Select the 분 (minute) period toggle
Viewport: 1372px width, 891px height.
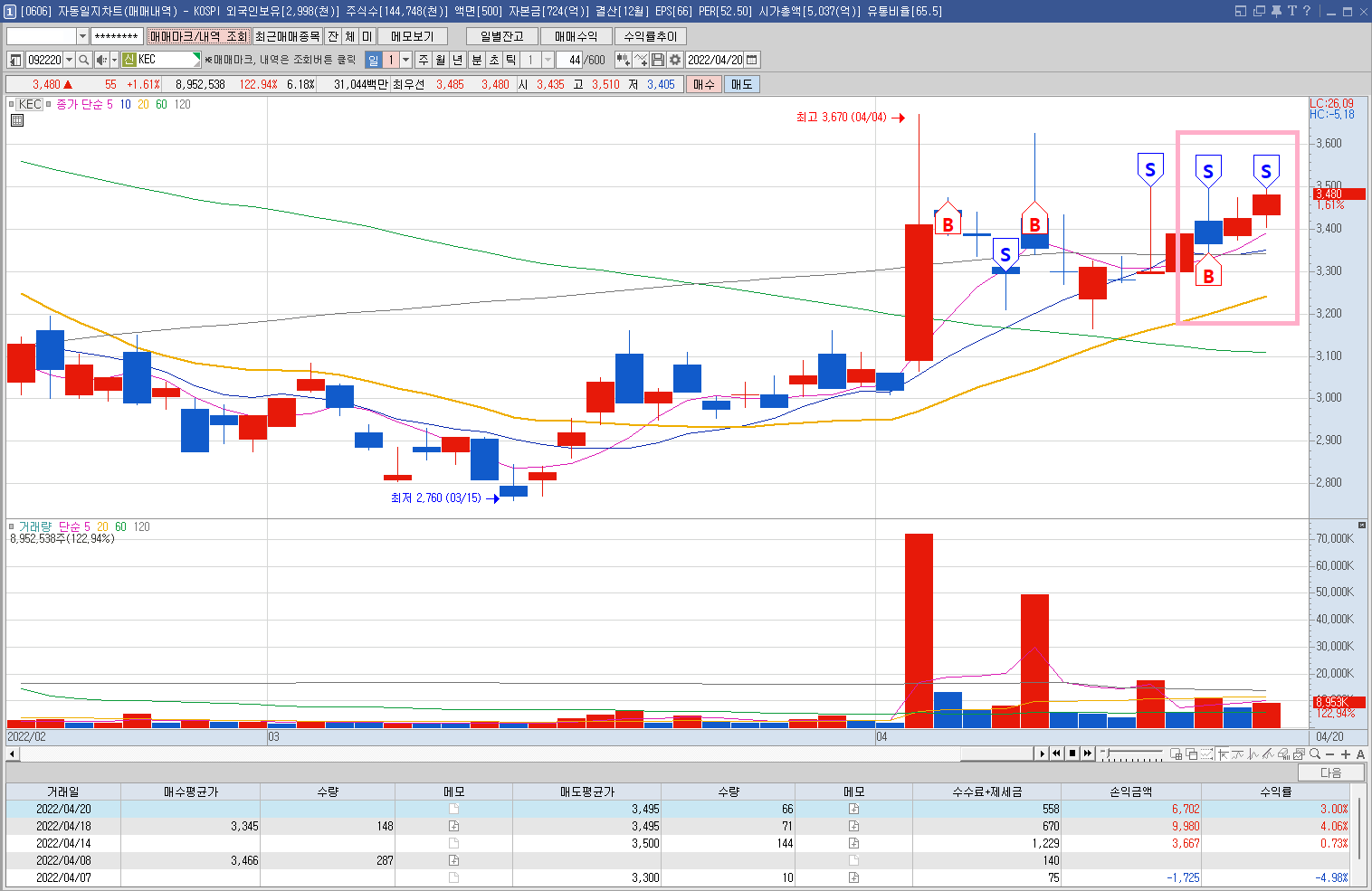point(477,60)
